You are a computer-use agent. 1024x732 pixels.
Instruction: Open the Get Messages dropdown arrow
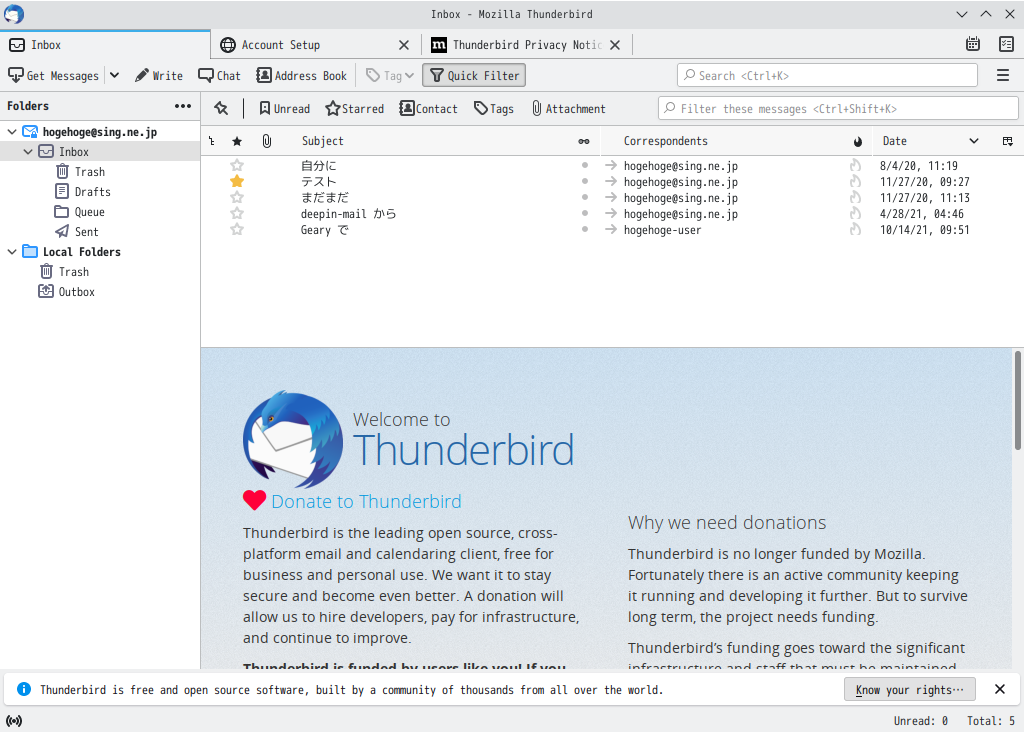pos(115,76)
